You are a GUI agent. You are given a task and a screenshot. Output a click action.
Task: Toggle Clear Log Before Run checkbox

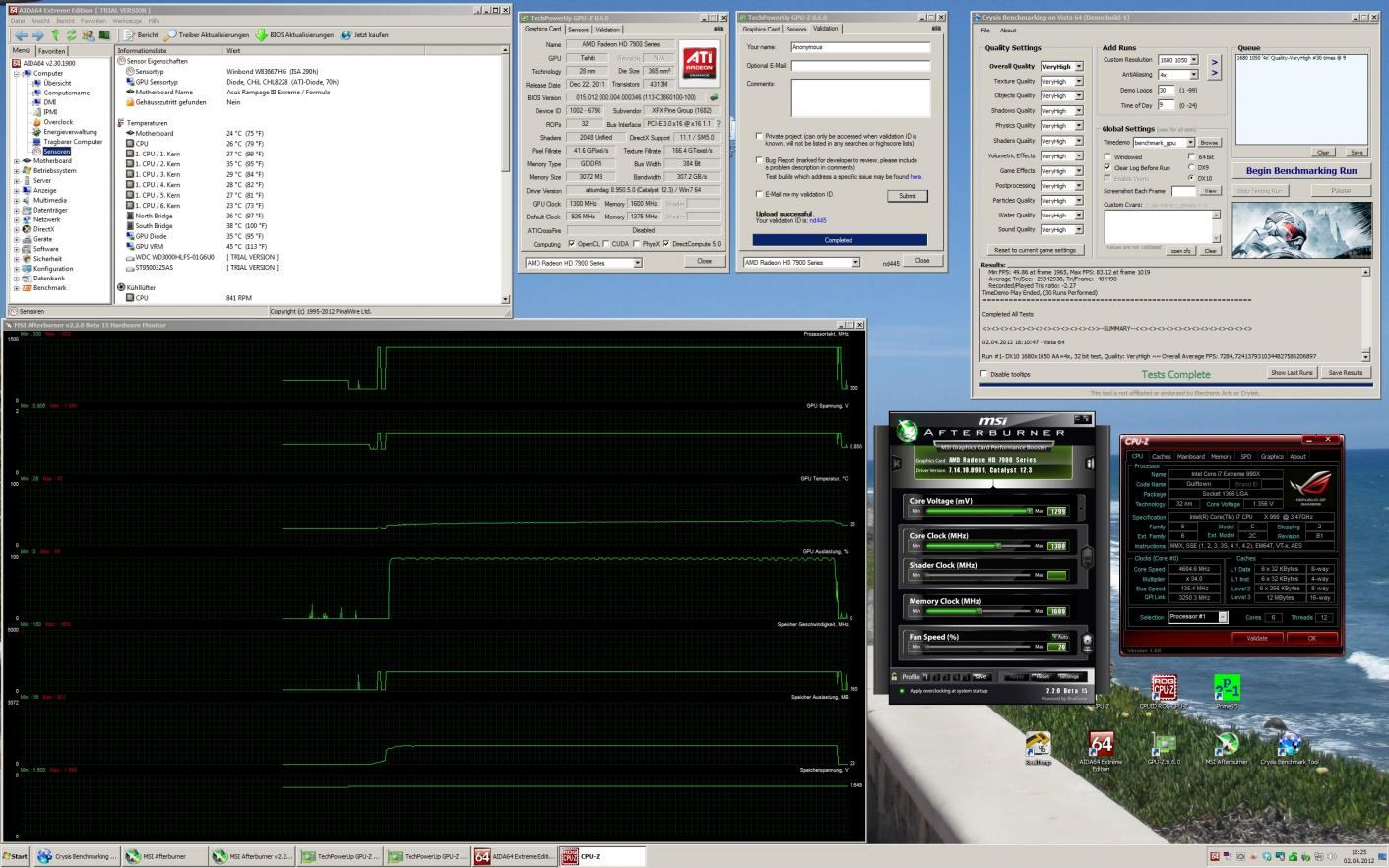tap(1107, 167)
